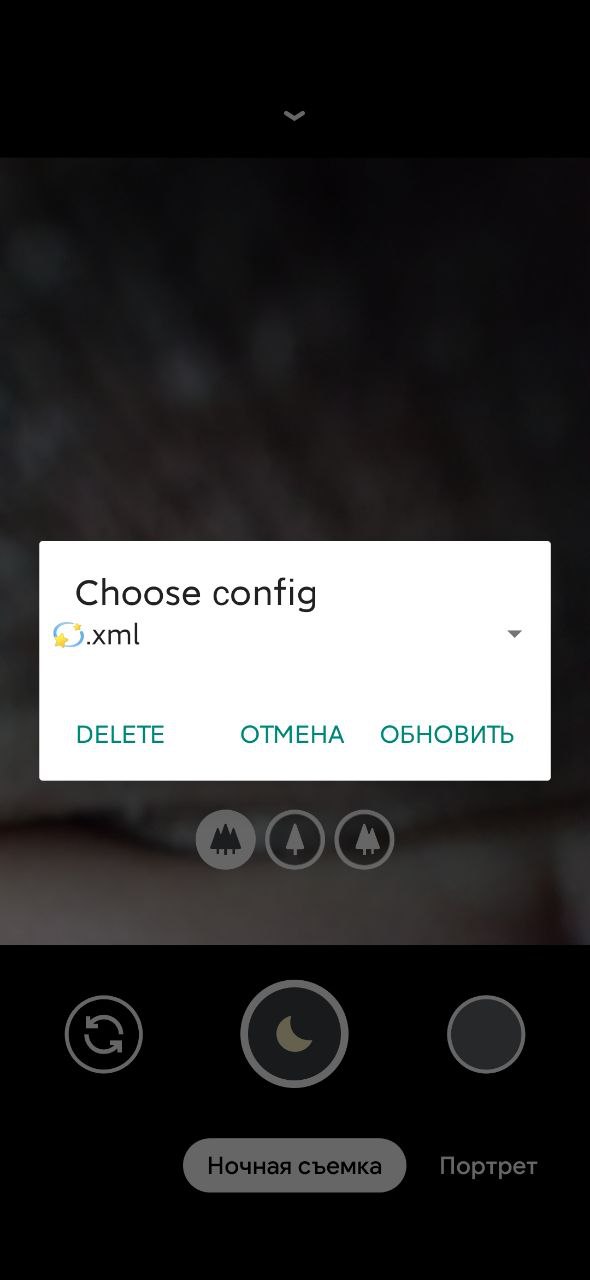Click the ОТМЕНА button
The height and width of the screenshot is (1280, 590).
(292, 735)
